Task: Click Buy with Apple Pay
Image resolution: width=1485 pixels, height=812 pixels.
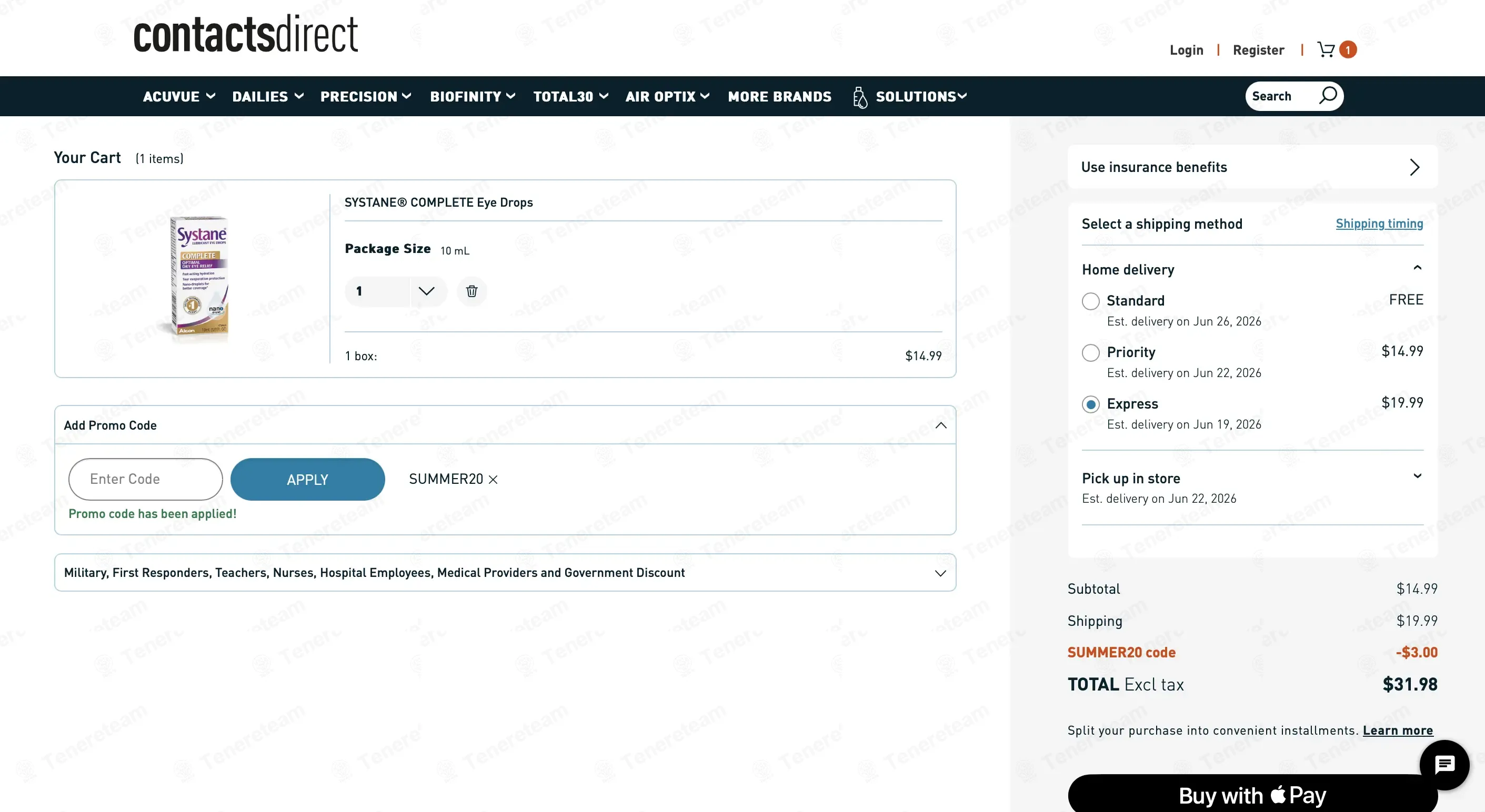Action: click(x=1252, y=794)
